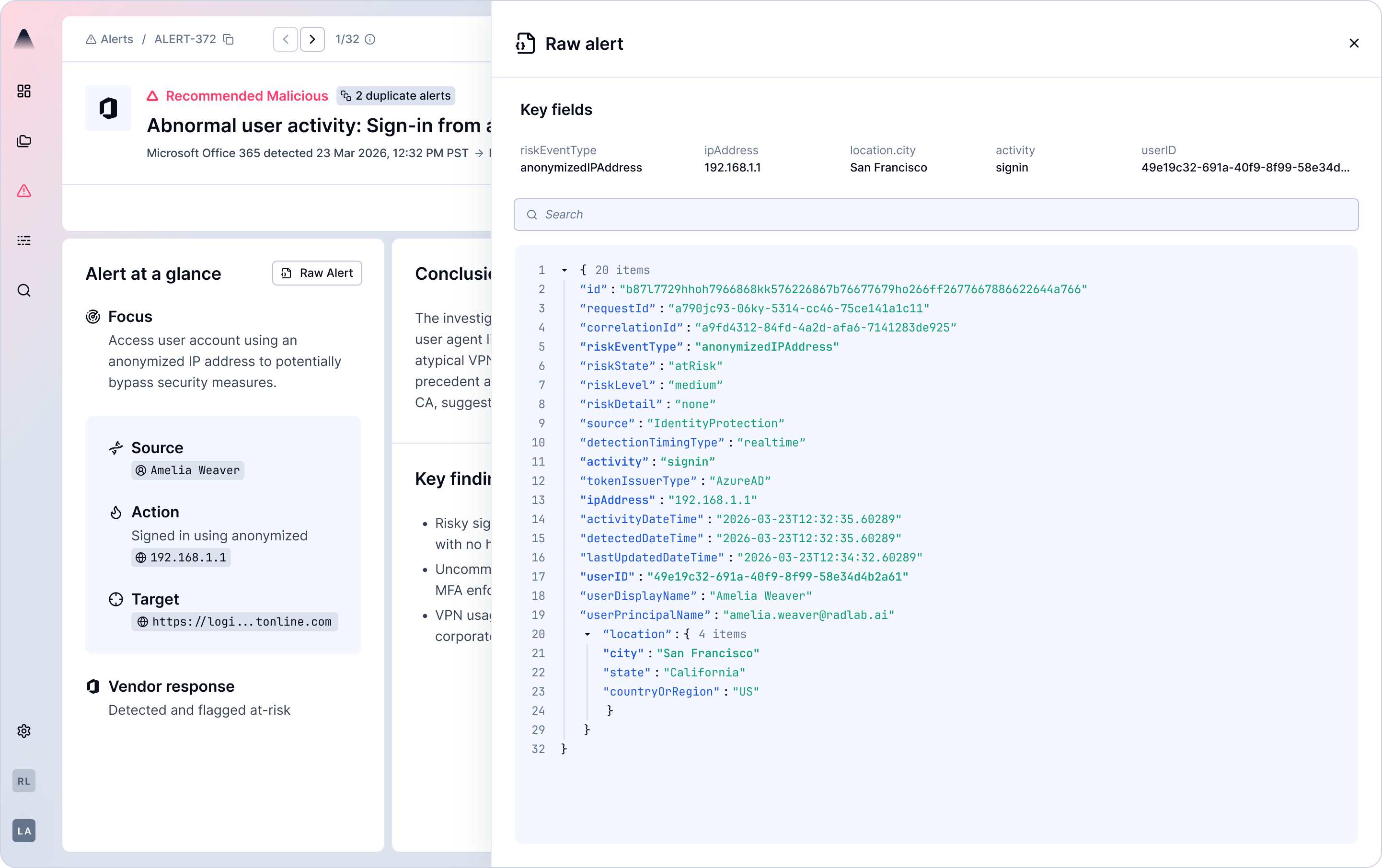This screenshot has height=868, width=1382.
Task: Open the Alerts breadcrumb link
Action: [x=110, y=39]
